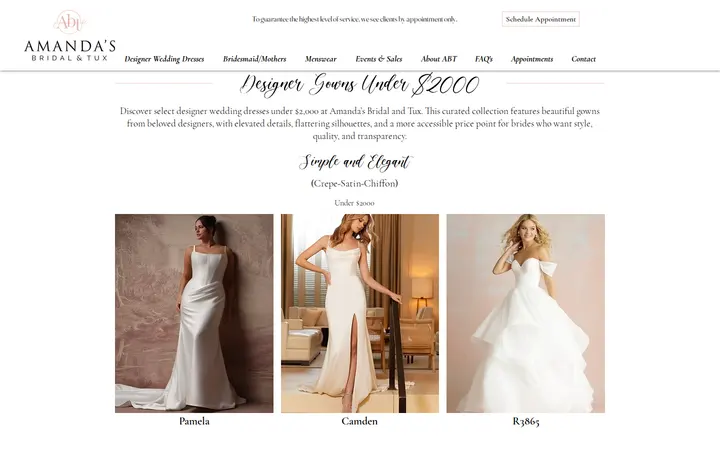Click the Designer Gowns Under $2000 heading

click(x=360, y=84)
